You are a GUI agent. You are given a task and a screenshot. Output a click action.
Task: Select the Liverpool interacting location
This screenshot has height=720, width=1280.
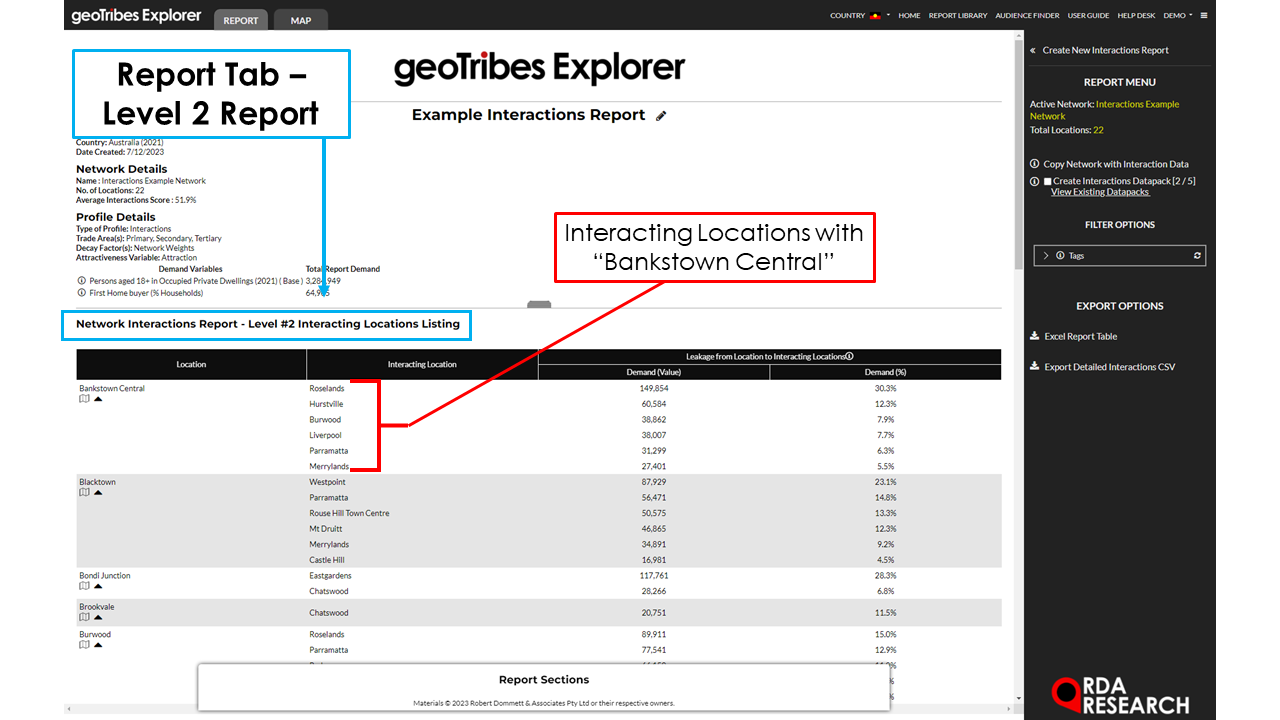click(x=325, y=435)
